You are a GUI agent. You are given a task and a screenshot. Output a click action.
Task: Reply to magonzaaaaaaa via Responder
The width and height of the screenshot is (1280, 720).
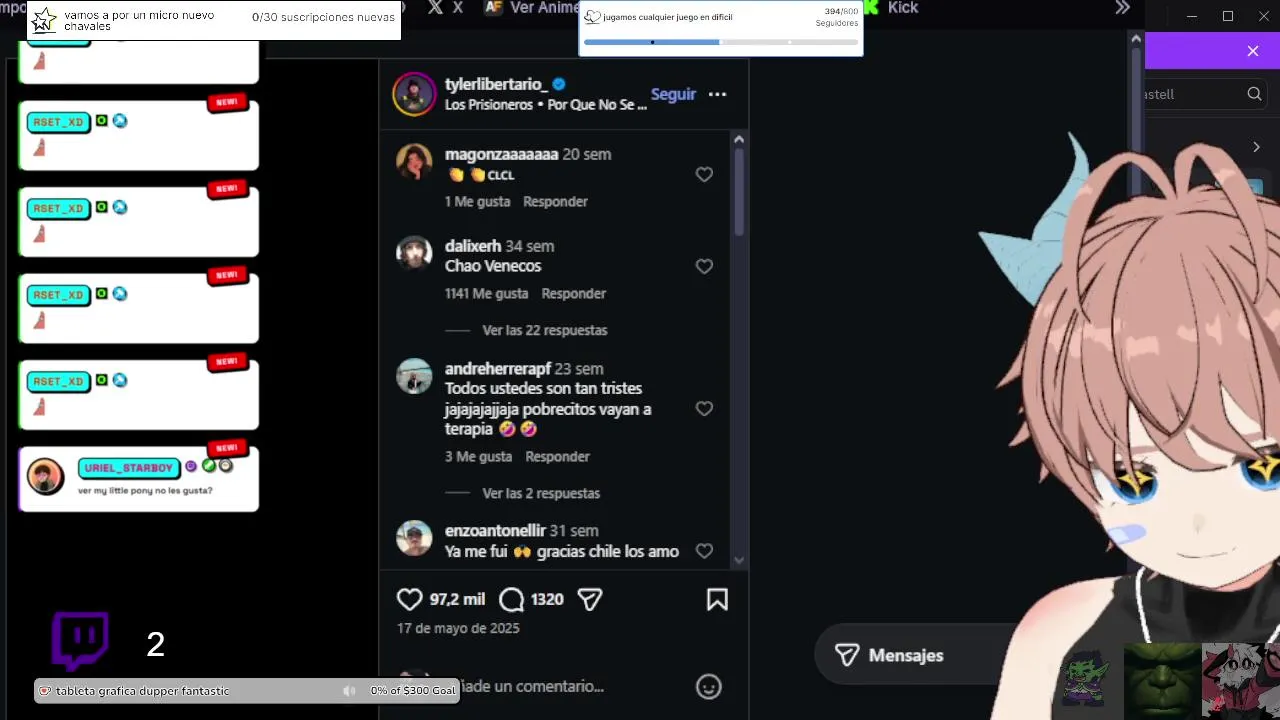coord(555,201)
